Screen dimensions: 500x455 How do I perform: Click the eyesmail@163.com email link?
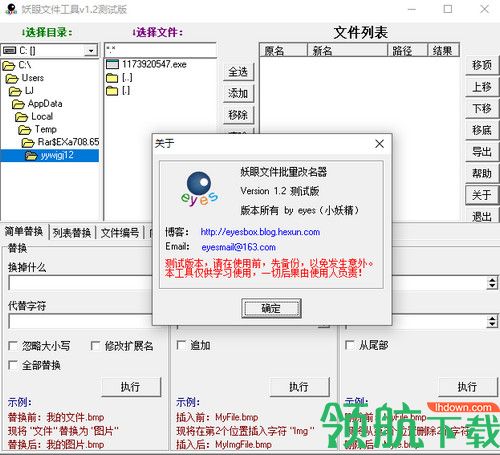[239, 247]
